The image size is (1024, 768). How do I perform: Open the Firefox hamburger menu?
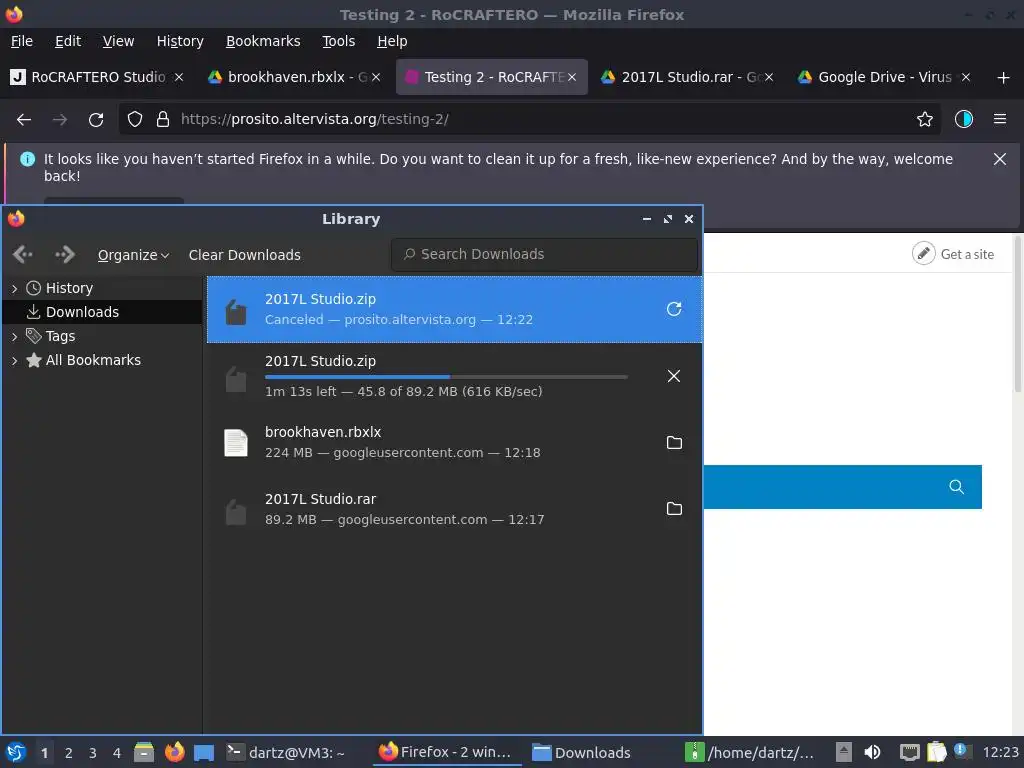(x=999, y=120)
